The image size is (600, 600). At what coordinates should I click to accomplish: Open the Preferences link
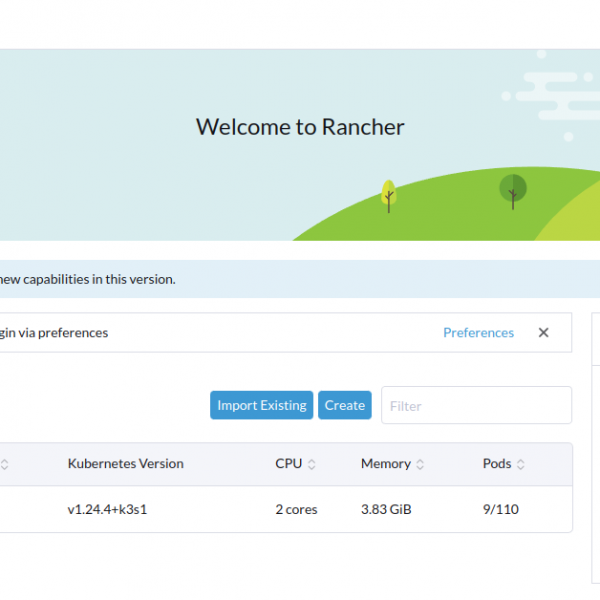pyautogui.click(x=478, y=333)
